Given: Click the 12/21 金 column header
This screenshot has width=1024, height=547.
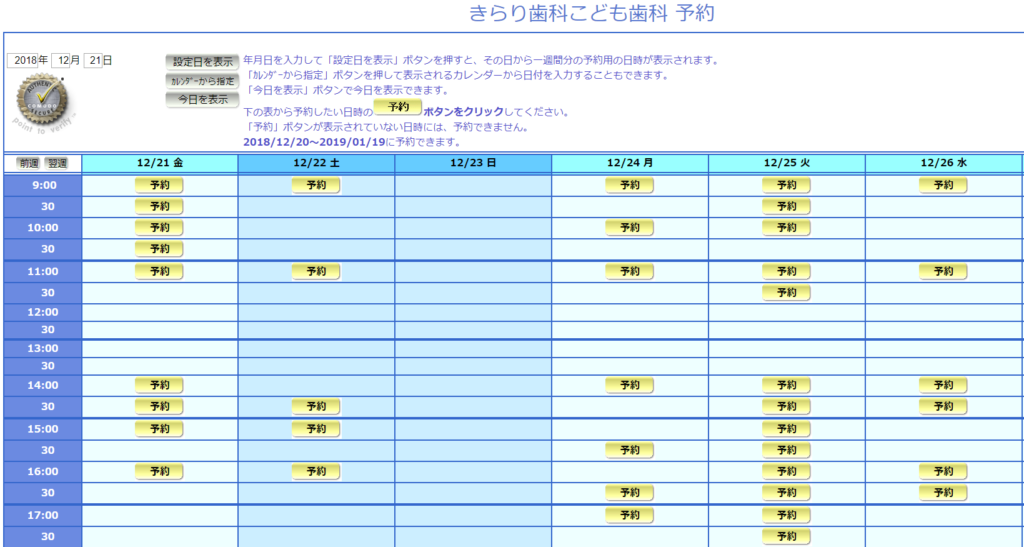Looking at the screenshot, I should pyautogui.click(x=160, y=163).
